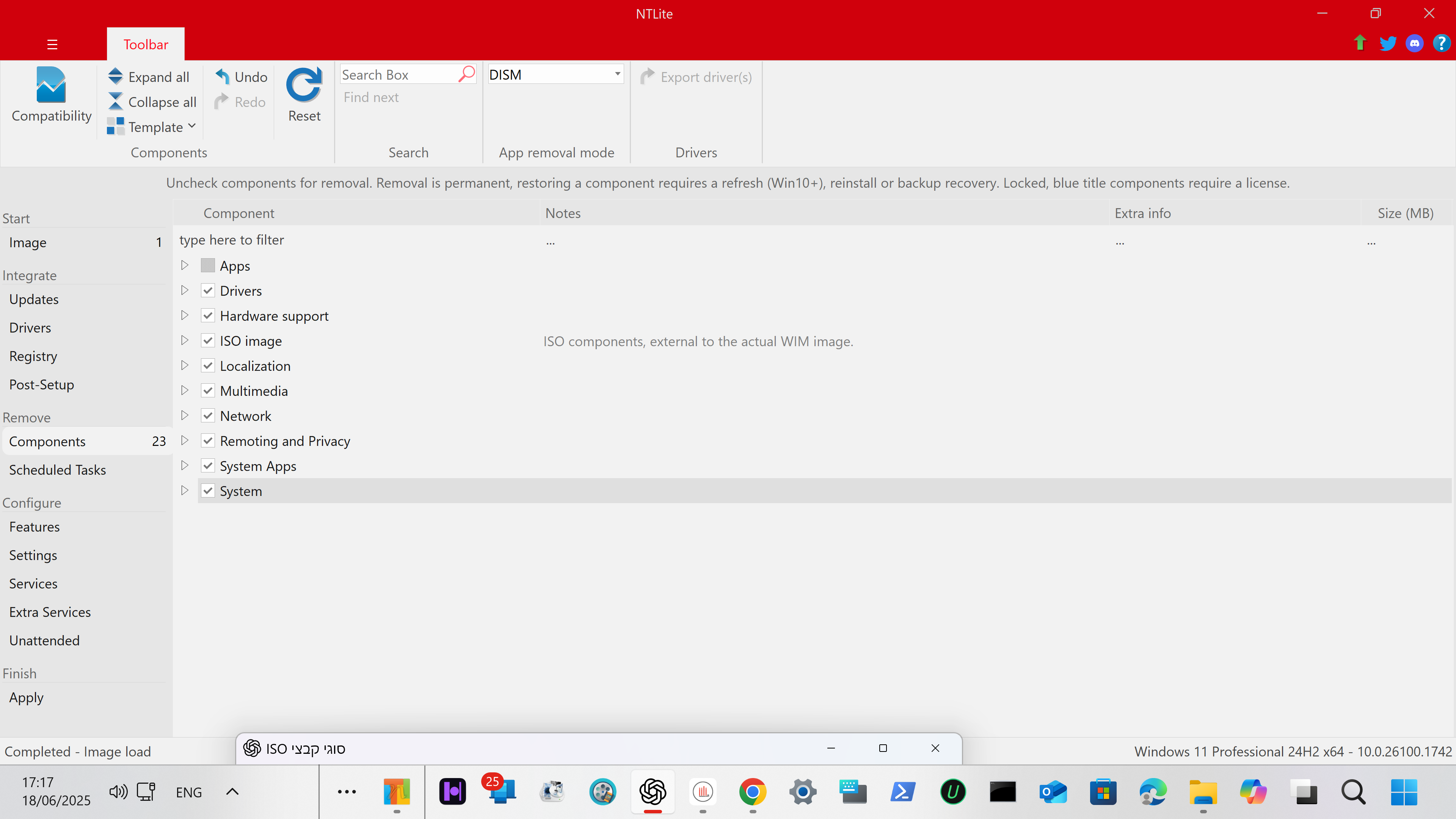Open the Unattended sidebar page
The image size is (1456, 819).
[44, 640]
